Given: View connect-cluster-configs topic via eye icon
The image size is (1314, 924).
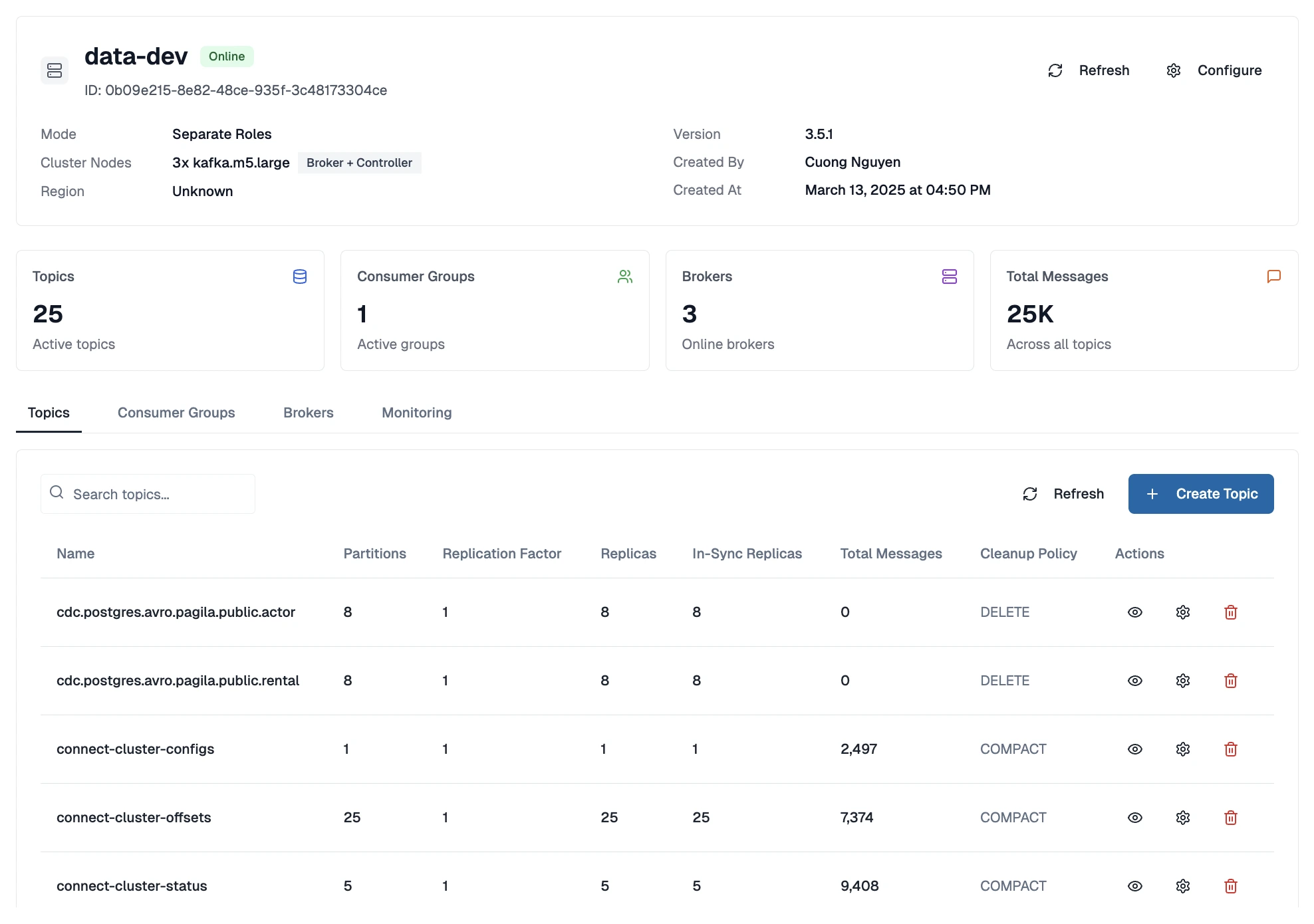Looking at the screenshot, I should point(1134,749).
